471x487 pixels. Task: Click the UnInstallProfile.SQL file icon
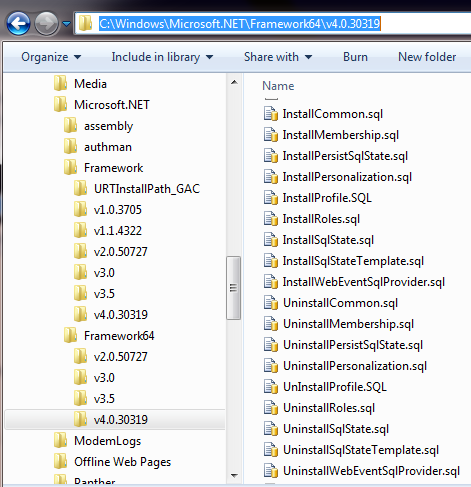(x=271, y=387)
